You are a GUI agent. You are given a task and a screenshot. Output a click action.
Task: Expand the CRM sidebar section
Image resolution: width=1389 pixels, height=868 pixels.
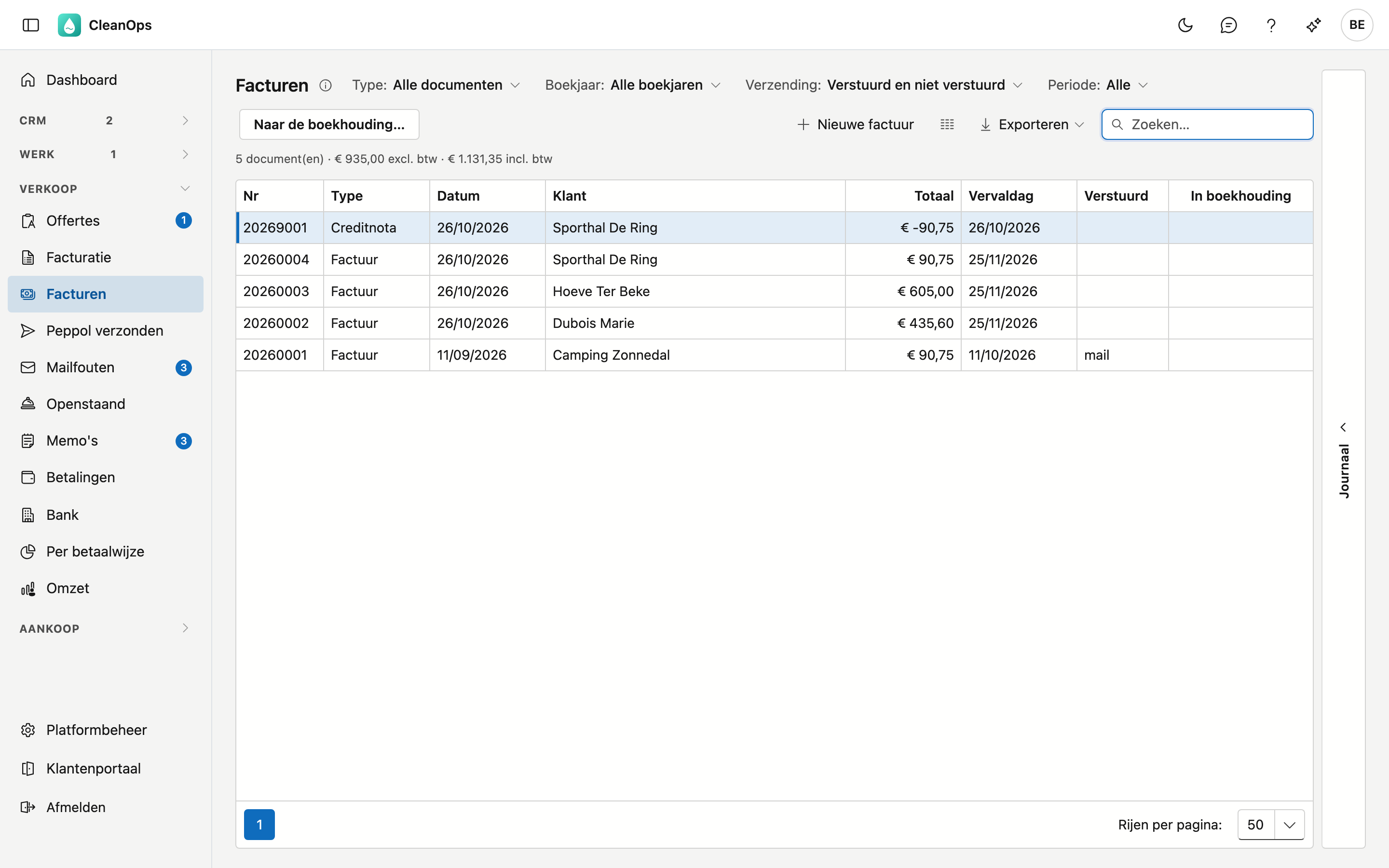coord(106,121)
